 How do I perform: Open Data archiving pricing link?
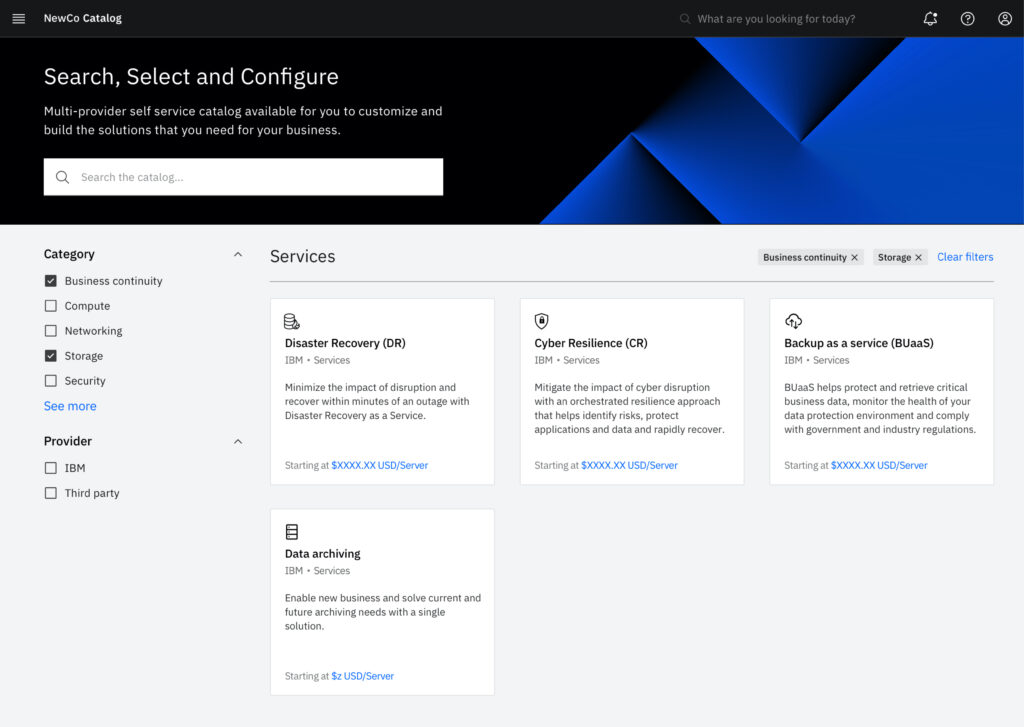click(362, 676)
